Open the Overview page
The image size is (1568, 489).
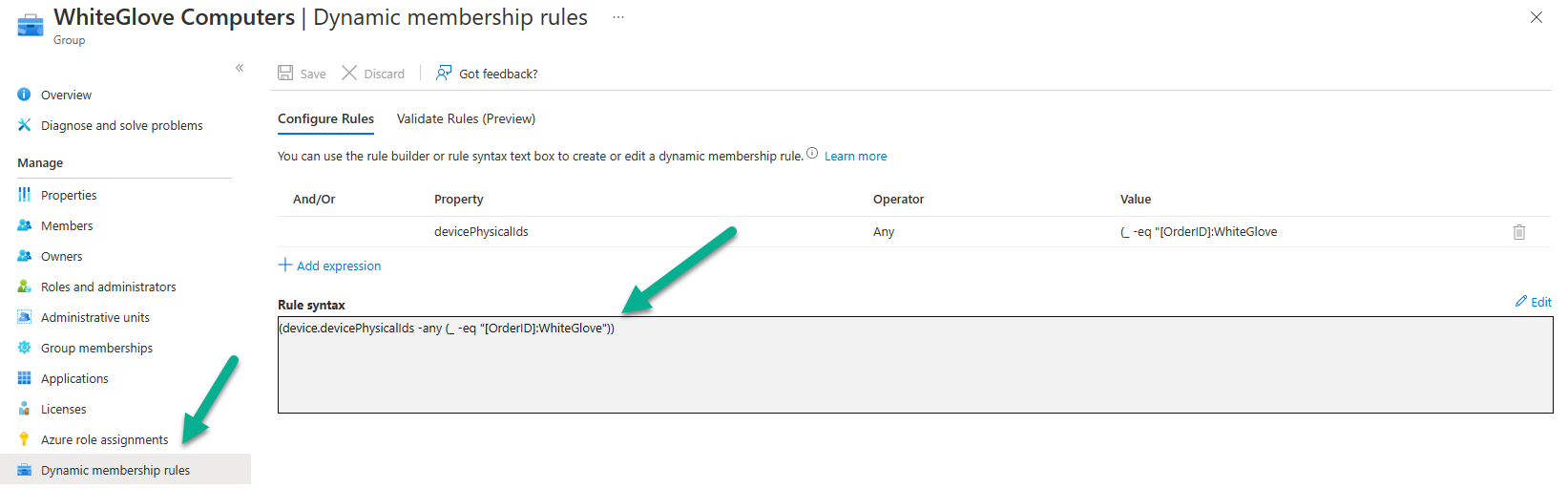pyautogui.click(x=66, y=95)
